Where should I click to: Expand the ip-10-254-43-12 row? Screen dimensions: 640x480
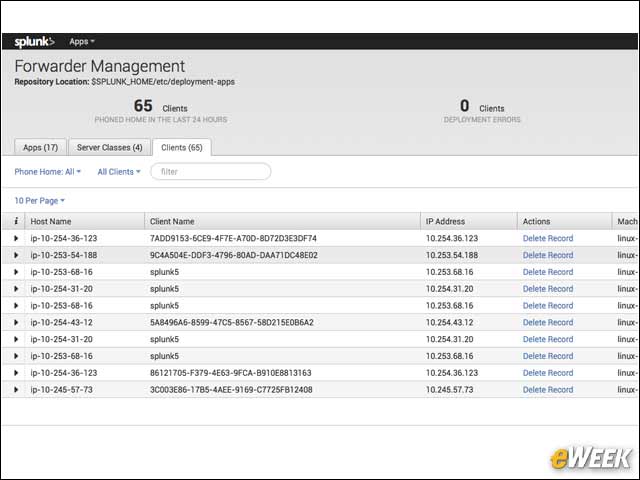point(16,322)
